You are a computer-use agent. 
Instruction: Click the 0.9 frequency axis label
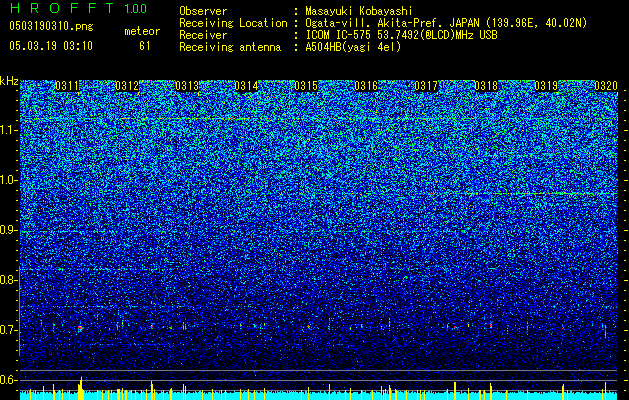point(8,230)
